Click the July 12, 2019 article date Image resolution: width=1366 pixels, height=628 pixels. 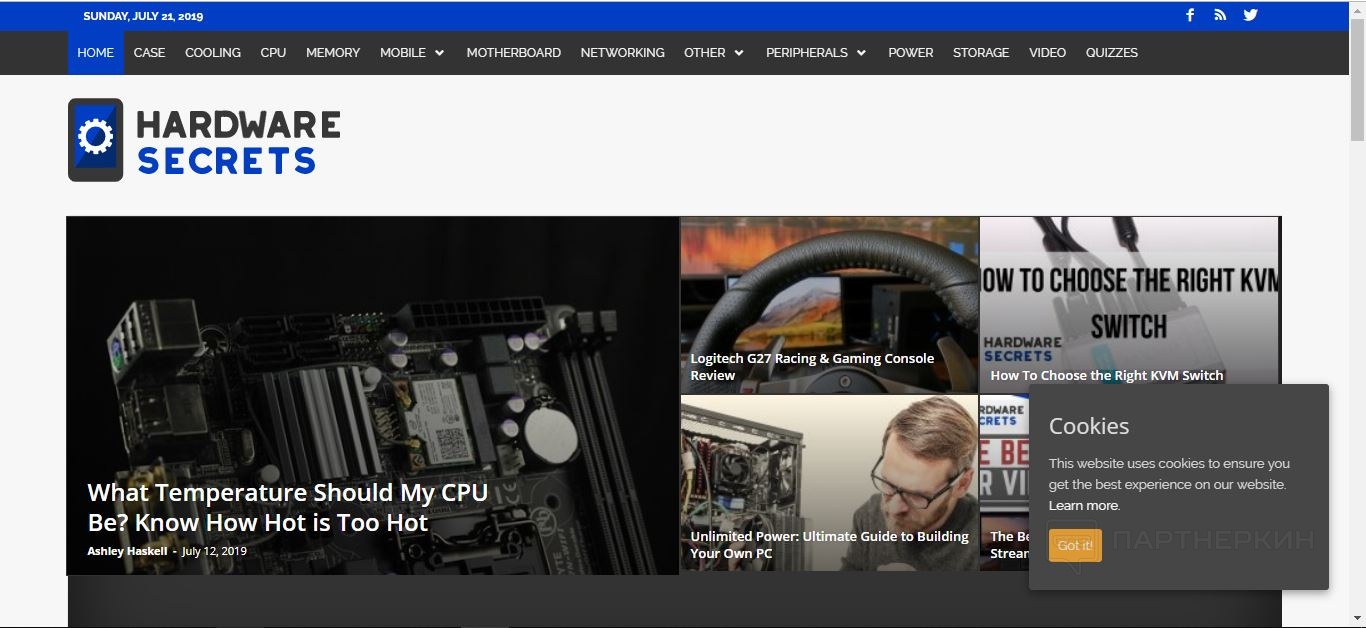[214, 551]
